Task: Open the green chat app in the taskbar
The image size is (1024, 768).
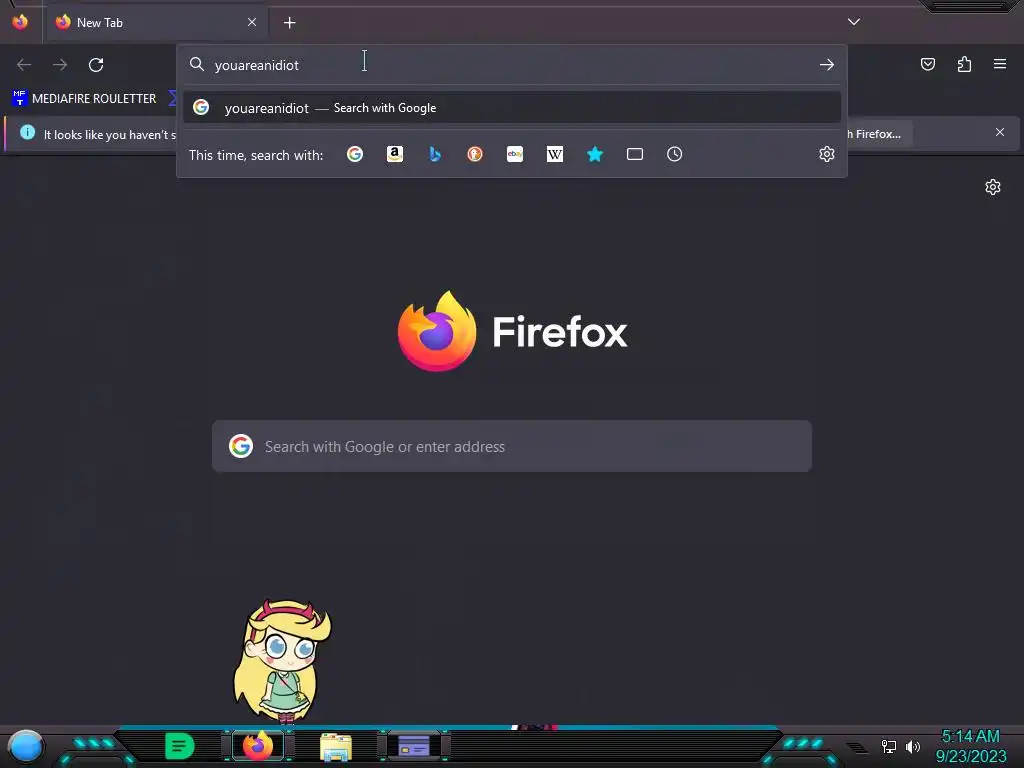Action: point(180,746)
